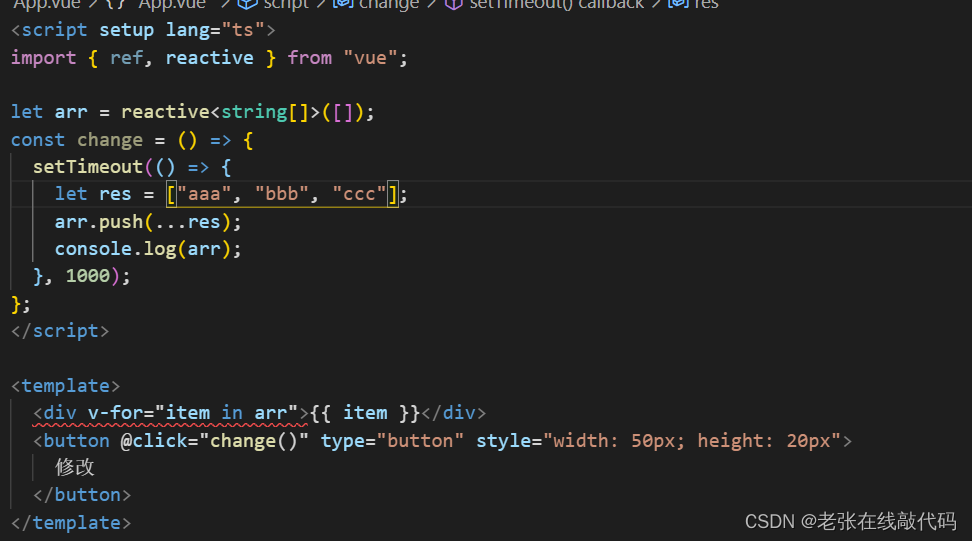Open the setTimeout() callback breadcrumb segment
The image size is (972, 541).
pos(557,4)
